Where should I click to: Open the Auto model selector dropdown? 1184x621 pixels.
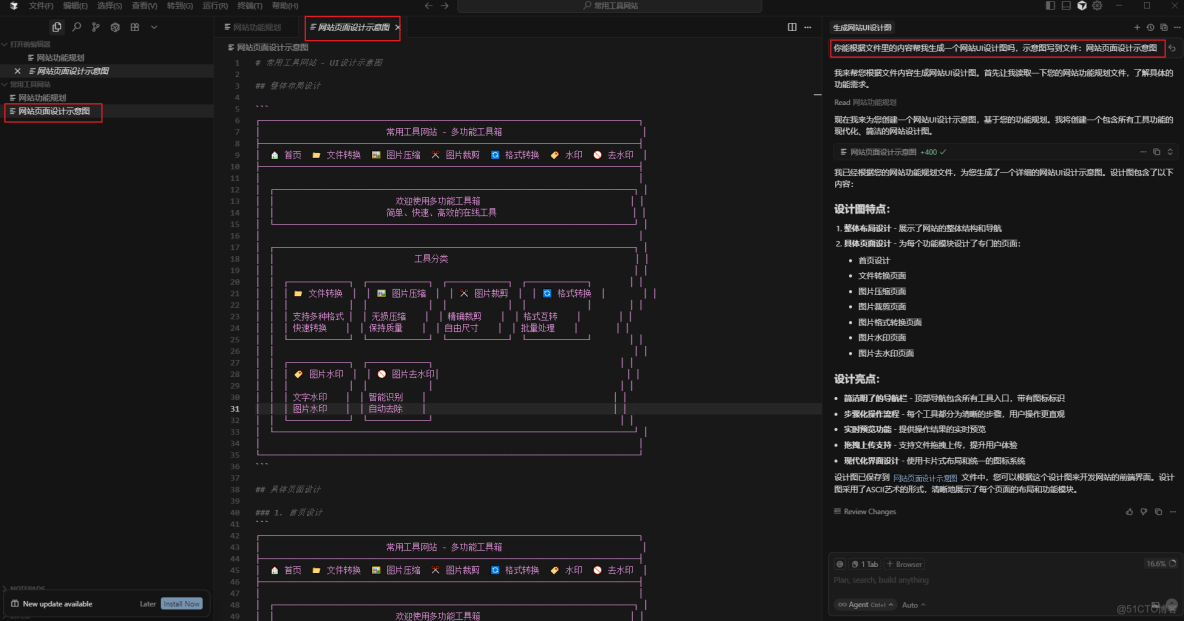pos(912,605)
